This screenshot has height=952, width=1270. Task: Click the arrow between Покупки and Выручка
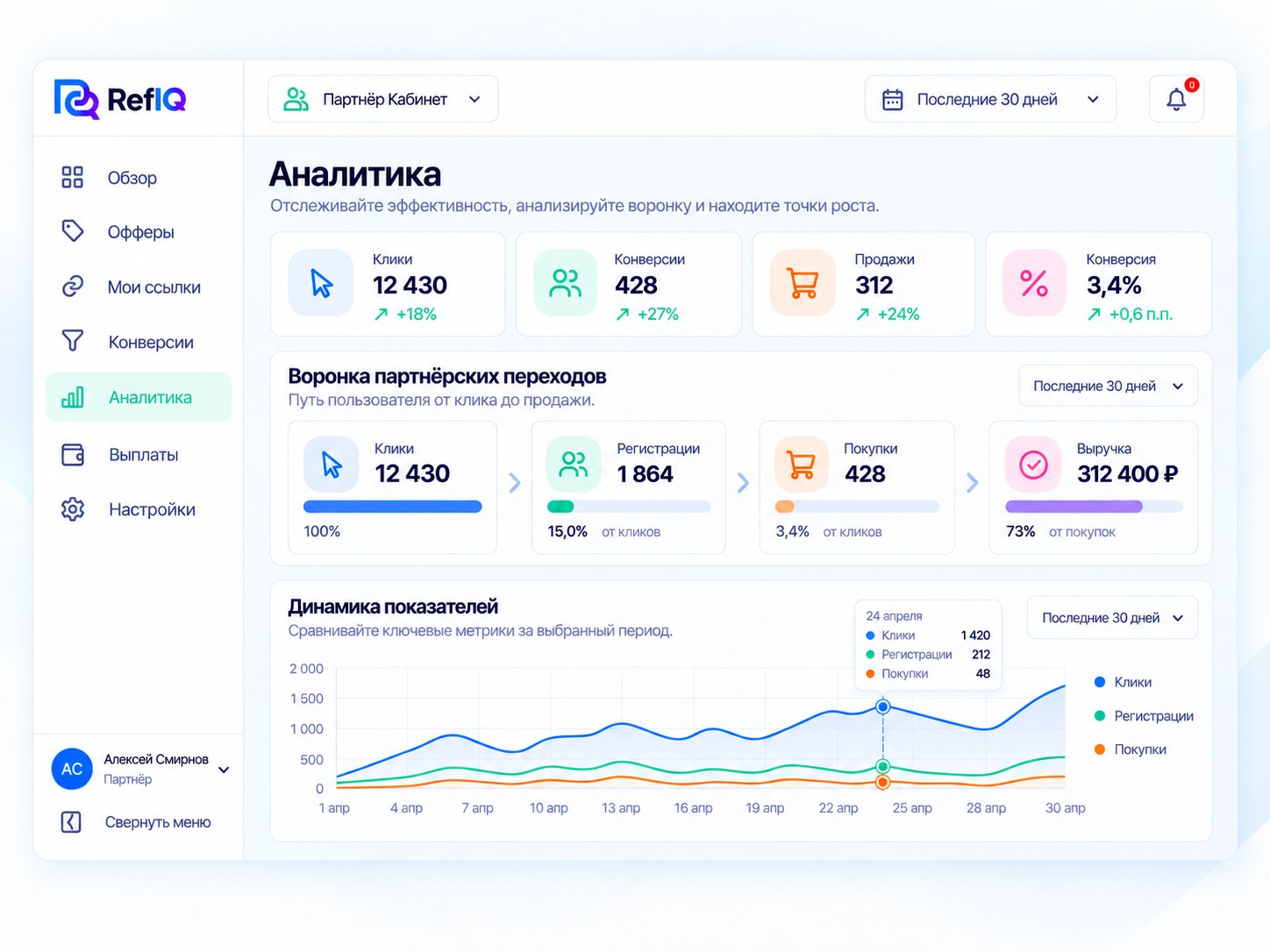(972, 483)
